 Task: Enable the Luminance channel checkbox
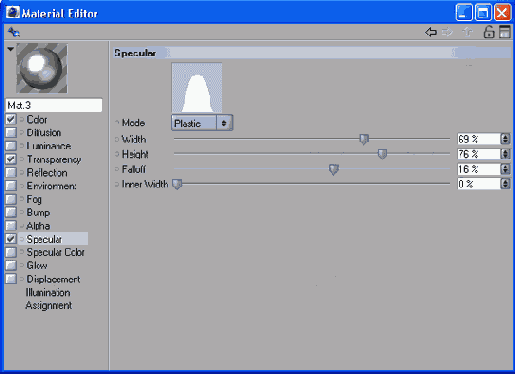[11, 146]
